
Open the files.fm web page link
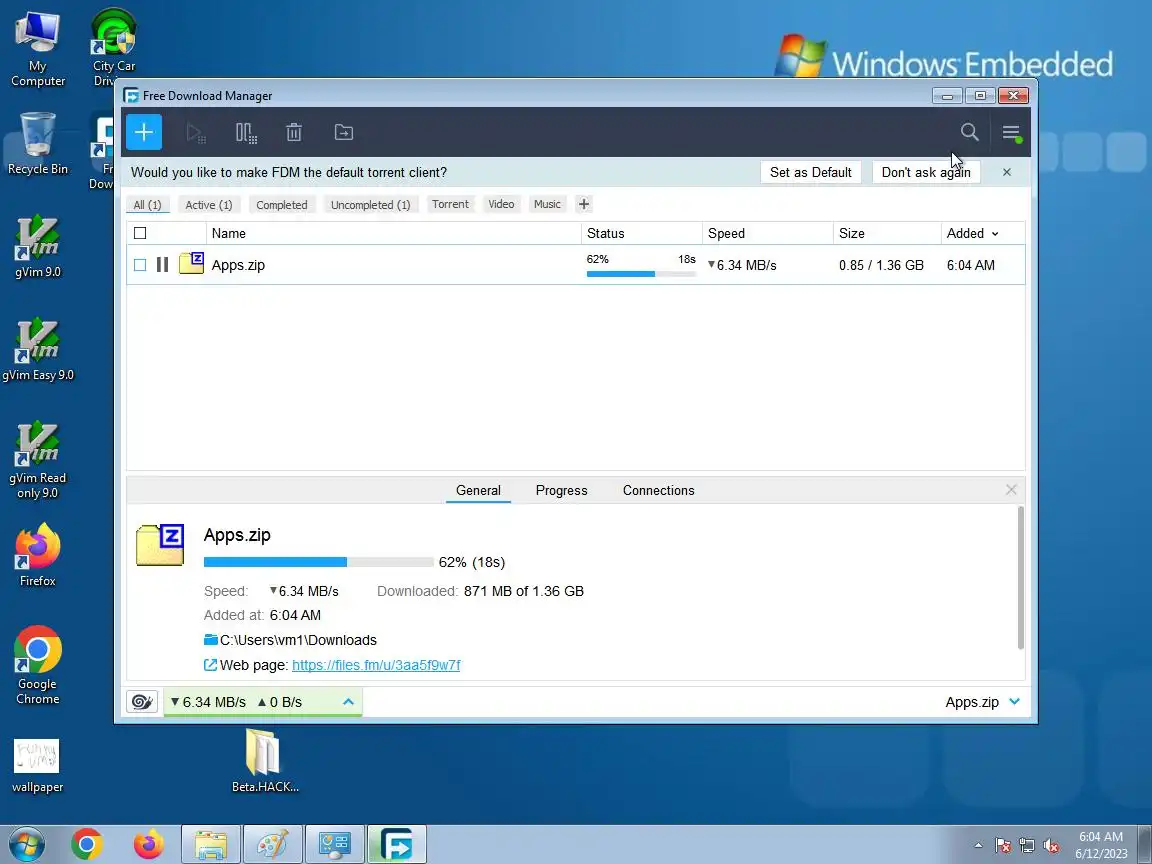pos(376,665)
